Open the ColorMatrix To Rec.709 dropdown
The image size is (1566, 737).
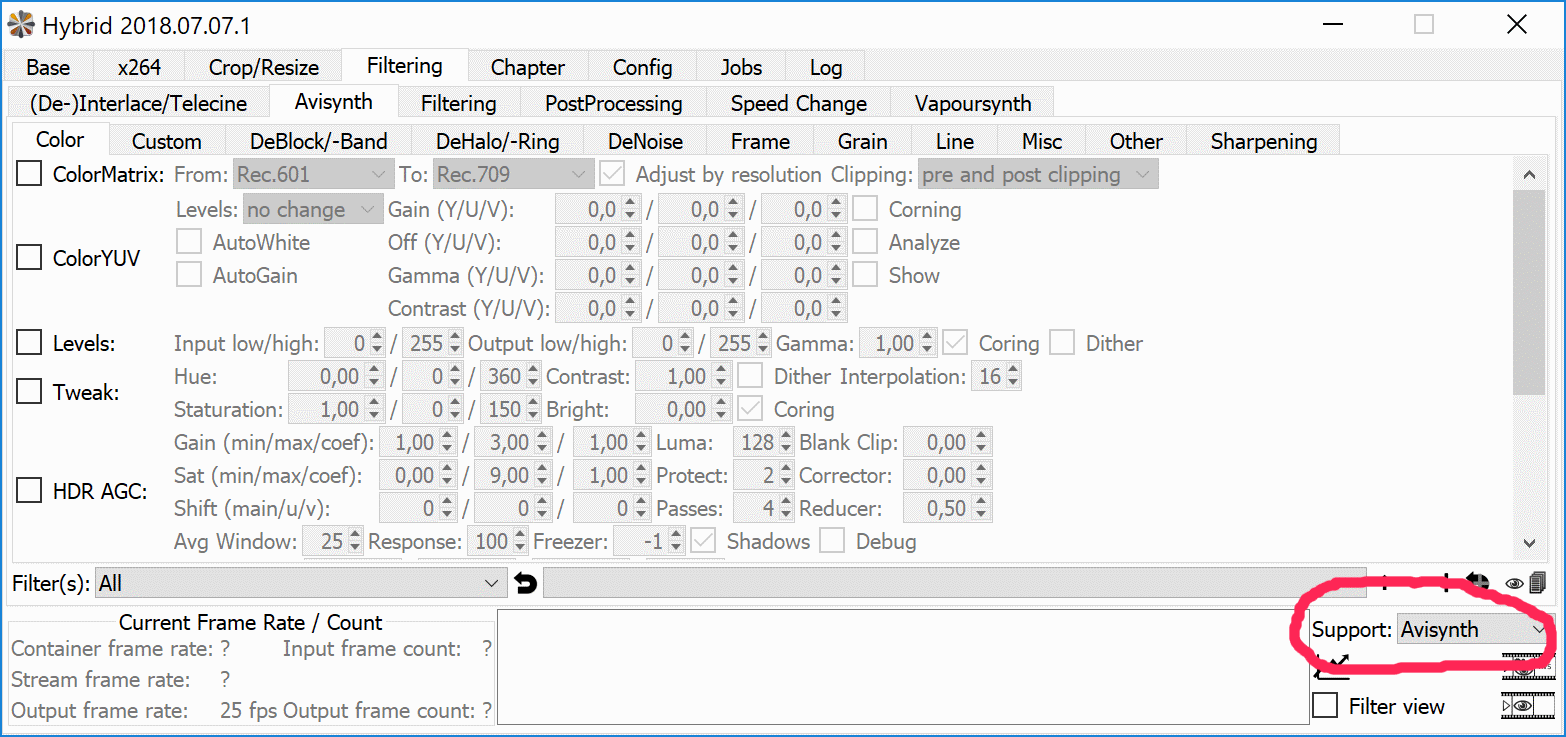[x=513, y=175]
